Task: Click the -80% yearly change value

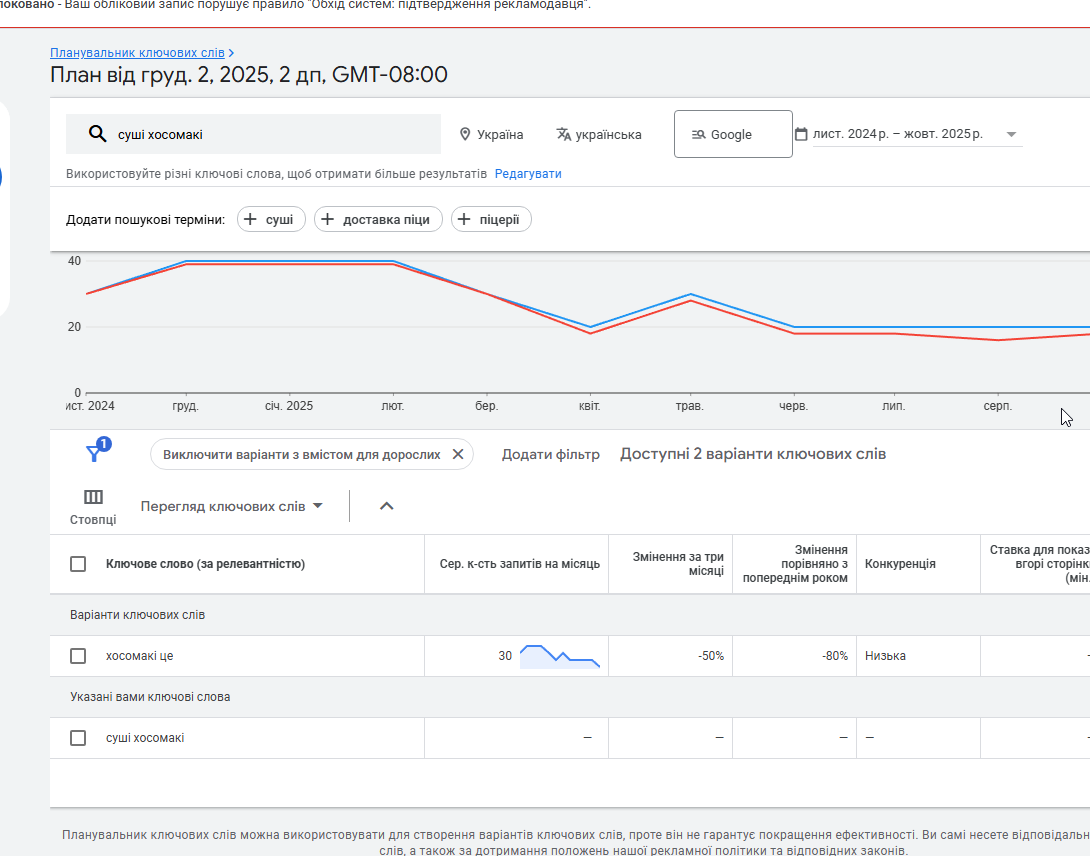Action: (x=835, y=656)
